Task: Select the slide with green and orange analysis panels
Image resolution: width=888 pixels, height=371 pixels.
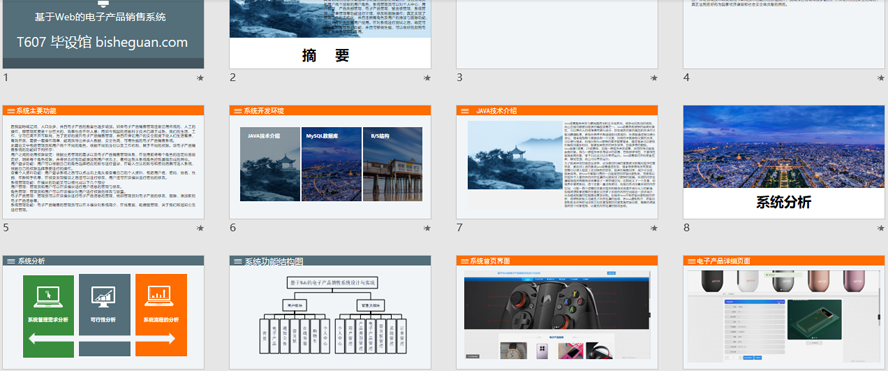Action: pyautogui.click(x=103, y=313)
